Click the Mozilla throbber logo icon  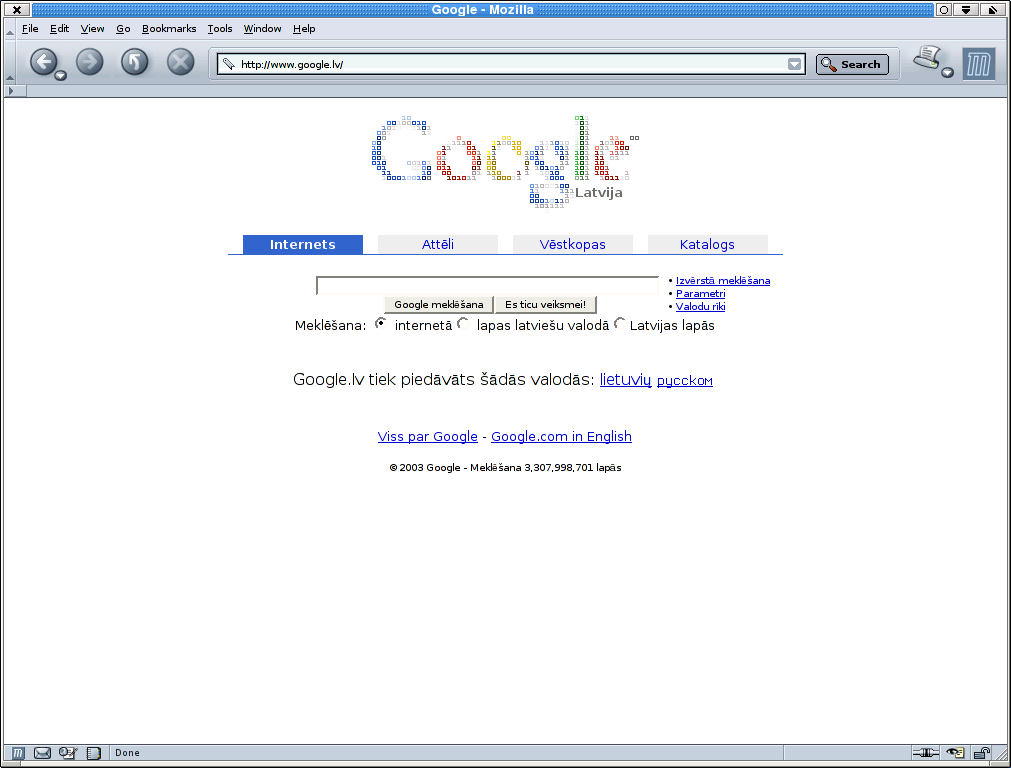(978, 64)
